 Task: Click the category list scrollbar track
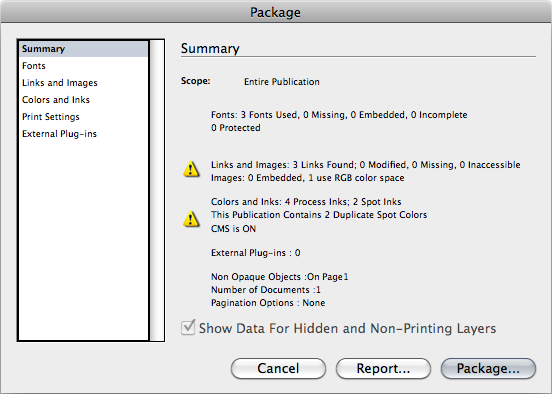click(157, 190)
